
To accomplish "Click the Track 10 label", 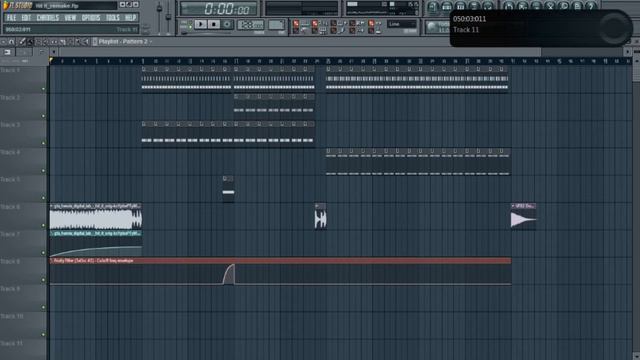I will coord(12,316).
